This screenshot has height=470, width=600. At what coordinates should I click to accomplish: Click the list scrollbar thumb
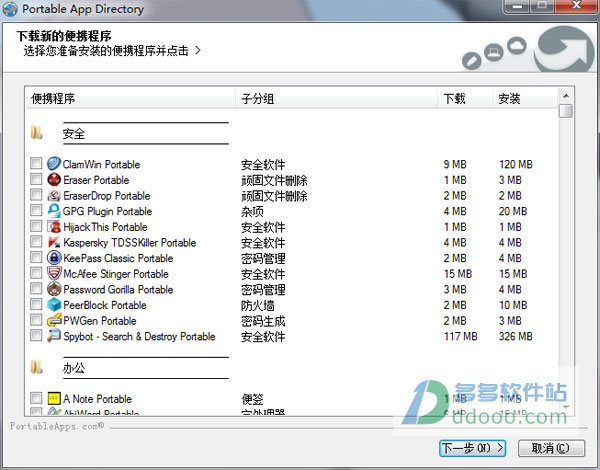tap(566, 111)
